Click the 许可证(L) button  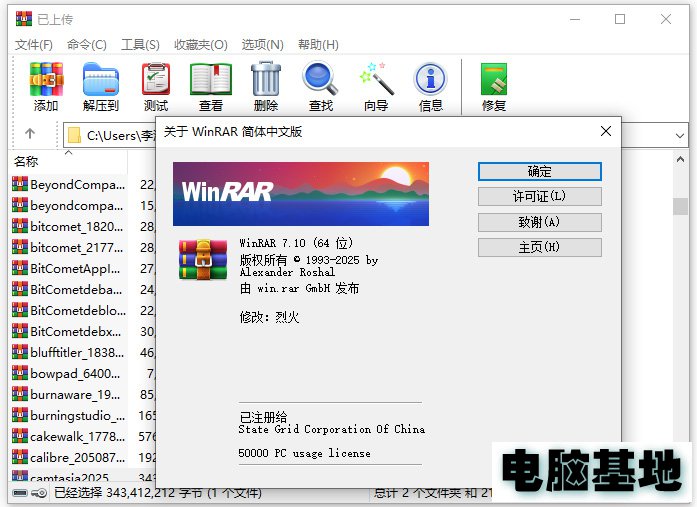click(x=540, y=196)
